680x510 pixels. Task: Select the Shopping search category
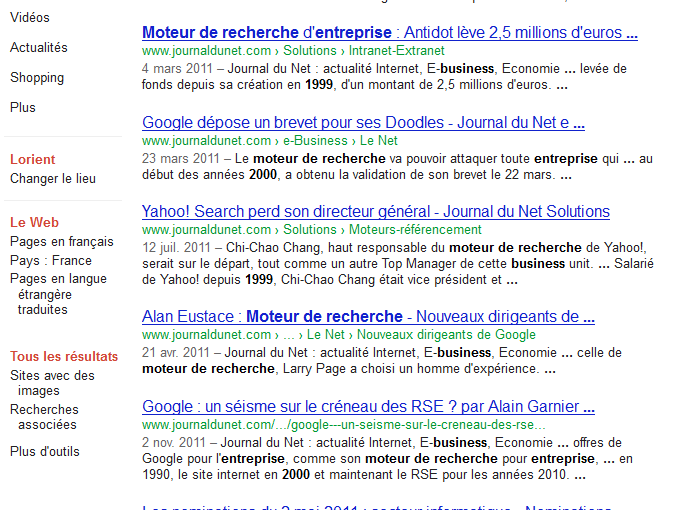coord(37,78)
